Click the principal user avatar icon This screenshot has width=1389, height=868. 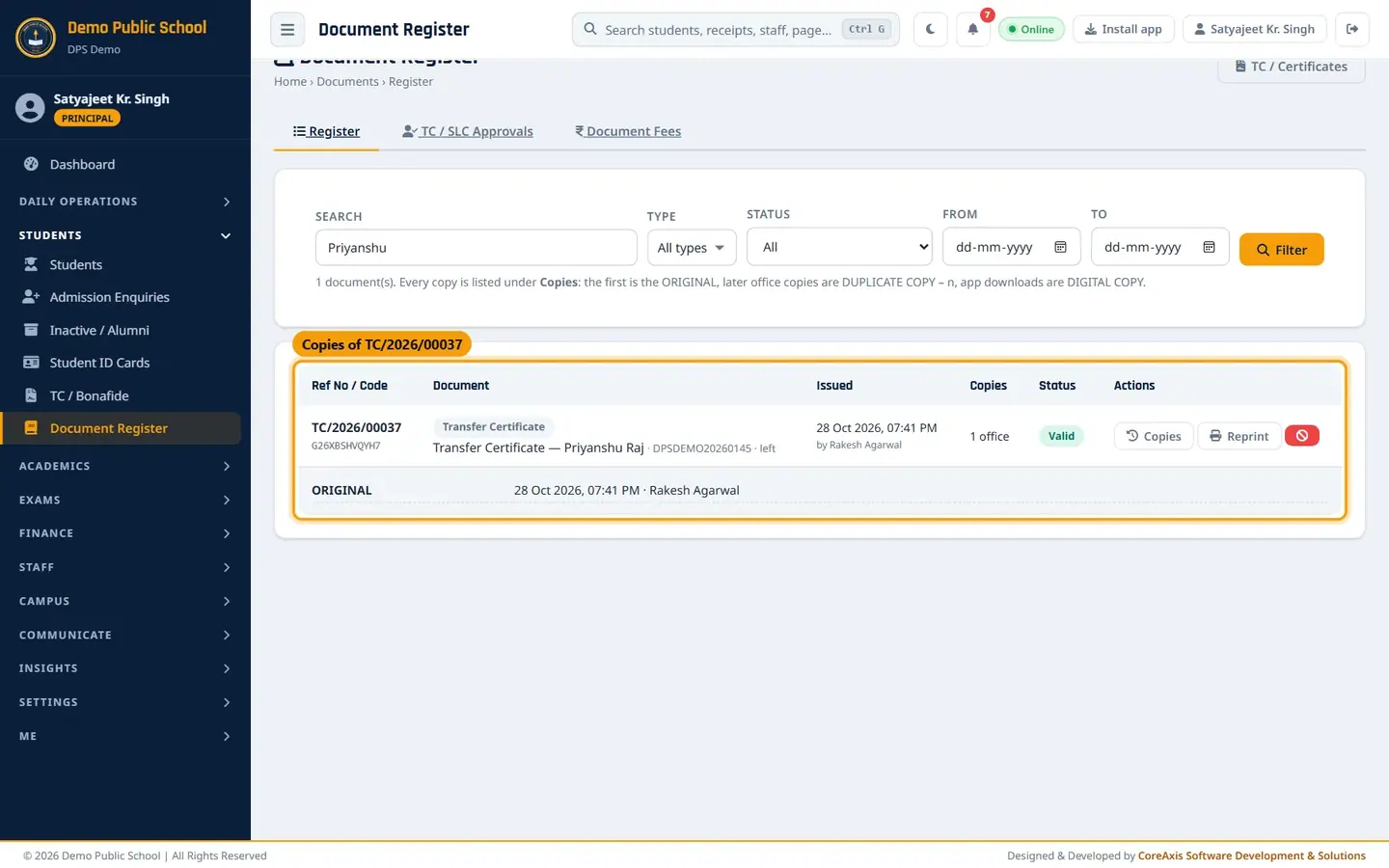[30, 108]
